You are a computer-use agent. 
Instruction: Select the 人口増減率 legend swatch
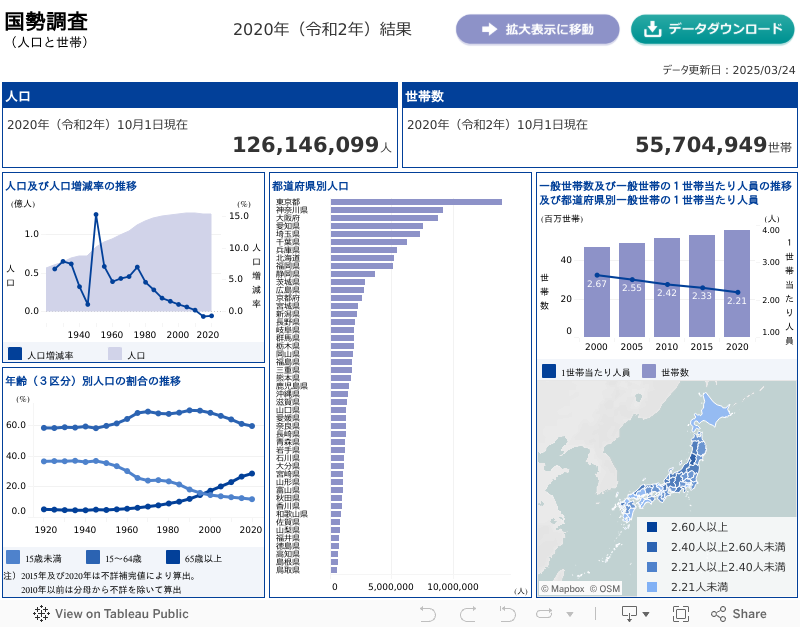pyautogui.click(x=15, y=354)
